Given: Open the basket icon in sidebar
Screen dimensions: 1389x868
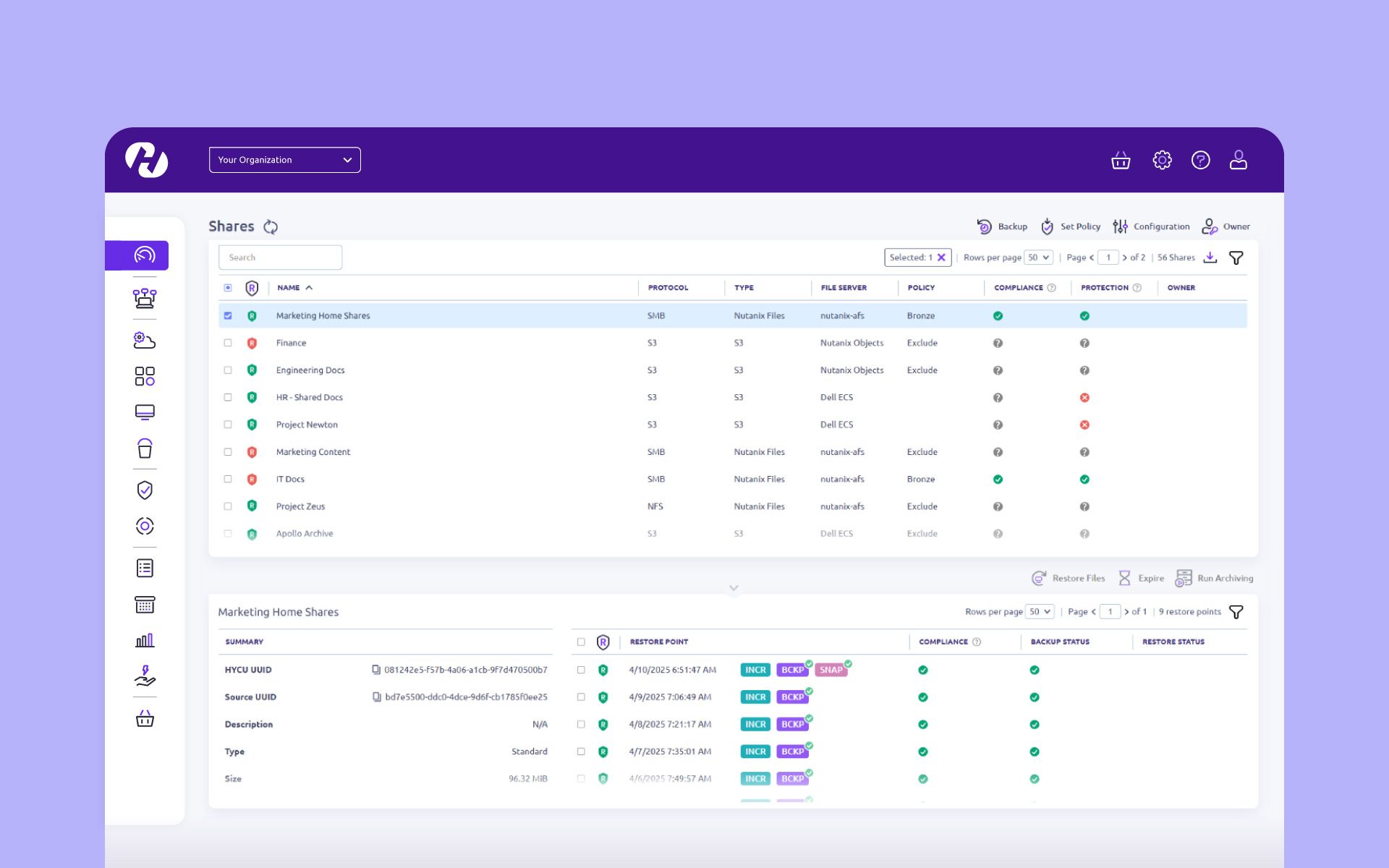Looking at the screenshot, I should [x=145, y=718].
